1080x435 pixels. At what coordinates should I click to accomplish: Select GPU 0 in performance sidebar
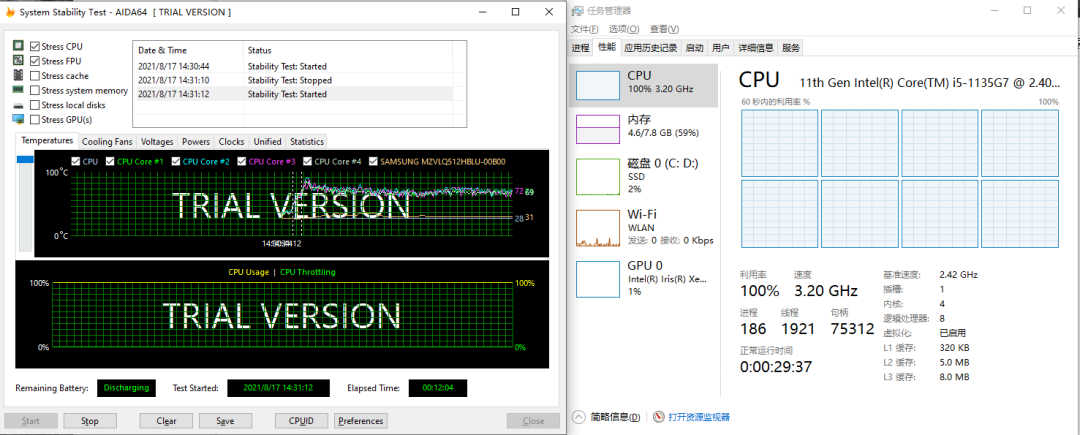coord(643,278)
